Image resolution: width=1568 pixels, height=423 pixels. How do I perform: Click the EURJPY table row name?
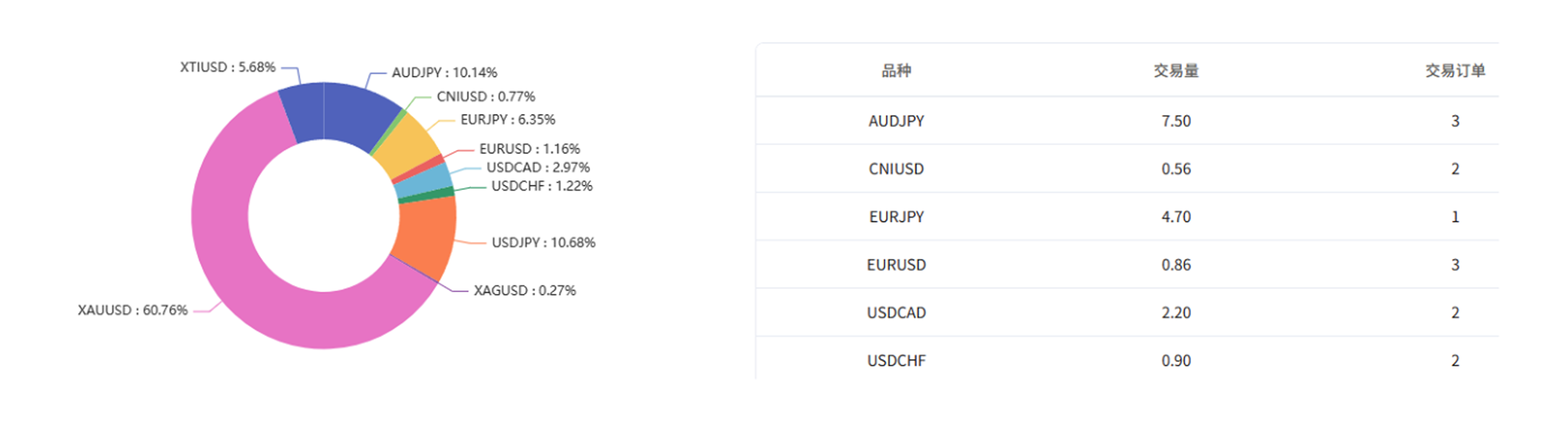coord(896,217)
